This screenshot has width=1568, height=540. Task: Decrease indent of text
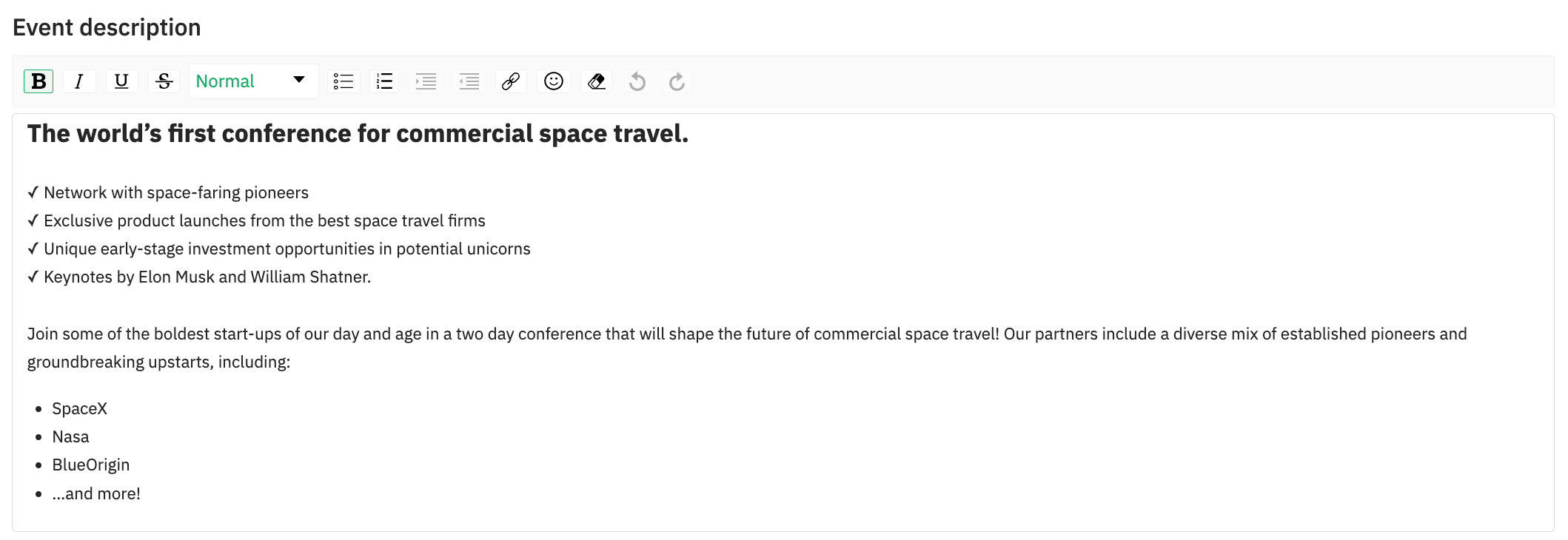(469, 81)
